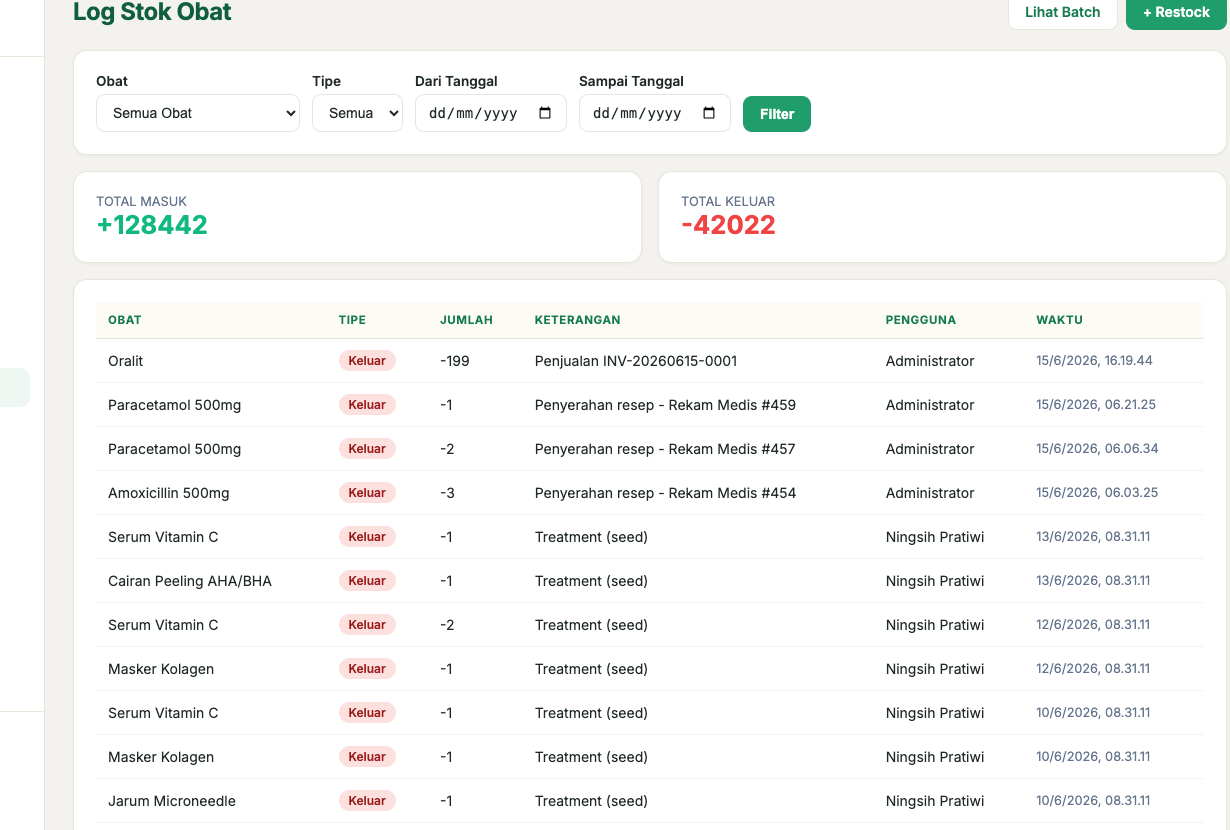
Task: Click the Amoxicillin 500mg medicine name
Action: pos(169,493)
